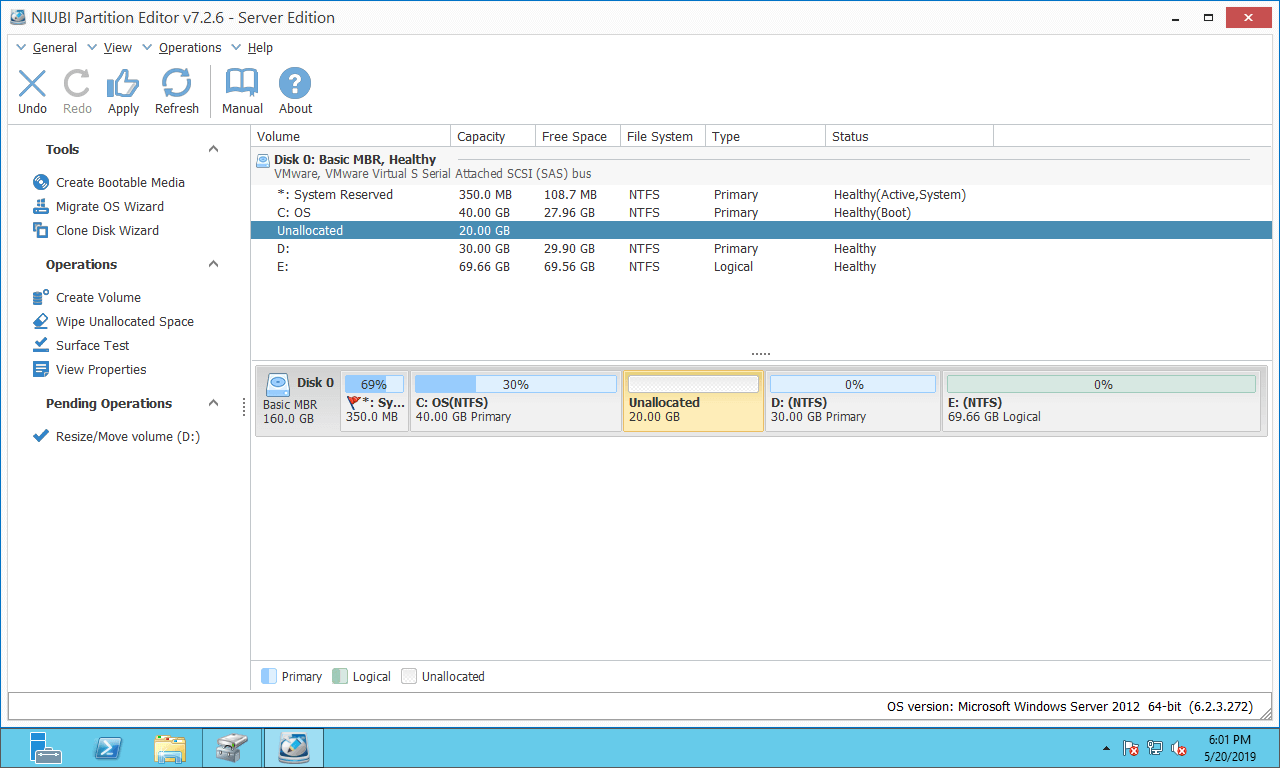Select the C: OS(NTFS) usage bar block
The width and height of the screenshot is (1280, 768).
click(x=515, y=401)
